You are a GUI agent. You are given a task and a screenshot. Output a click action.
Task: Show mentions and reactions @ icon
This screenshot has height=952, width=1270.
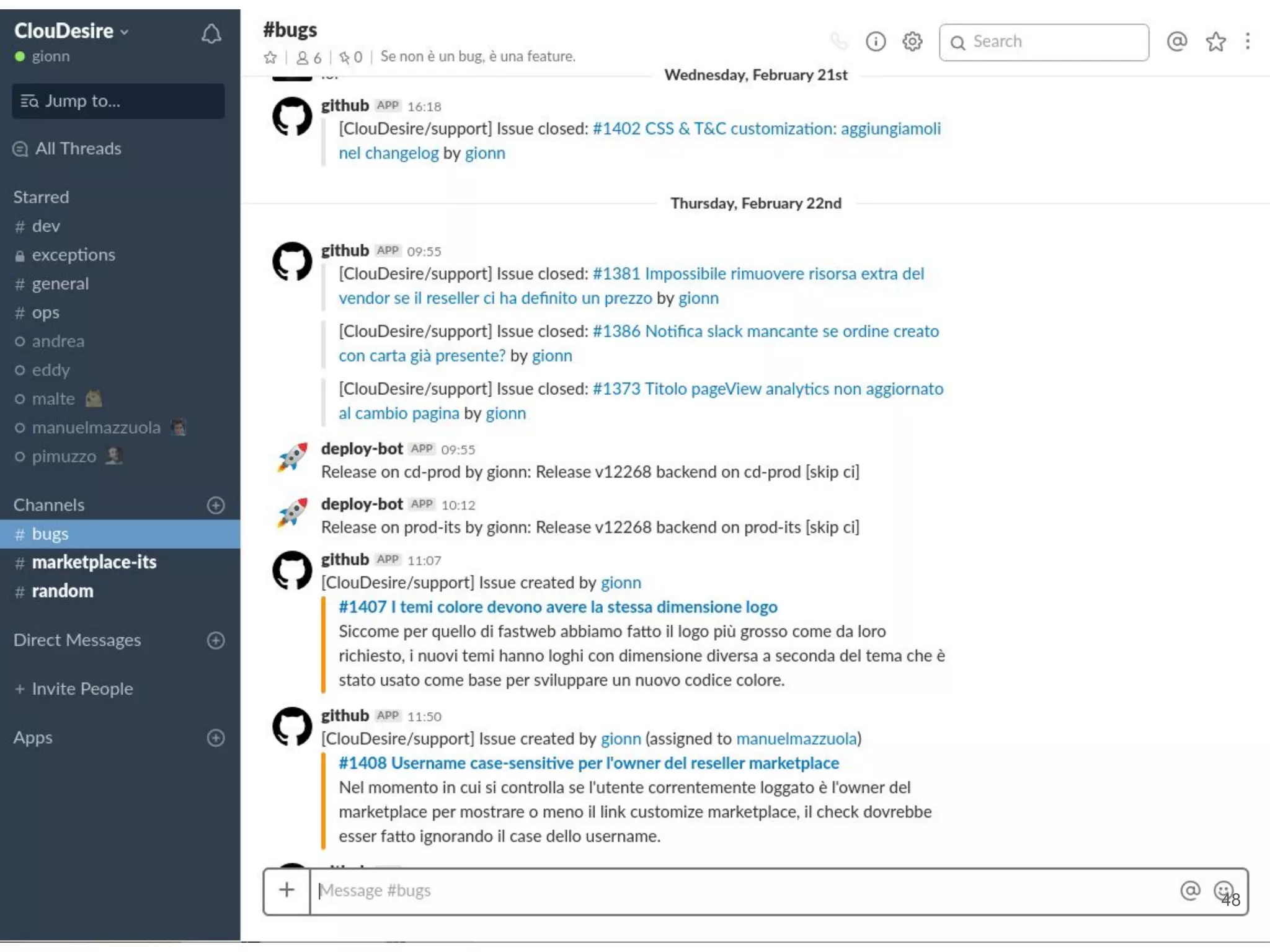[x=1176, y=42]
